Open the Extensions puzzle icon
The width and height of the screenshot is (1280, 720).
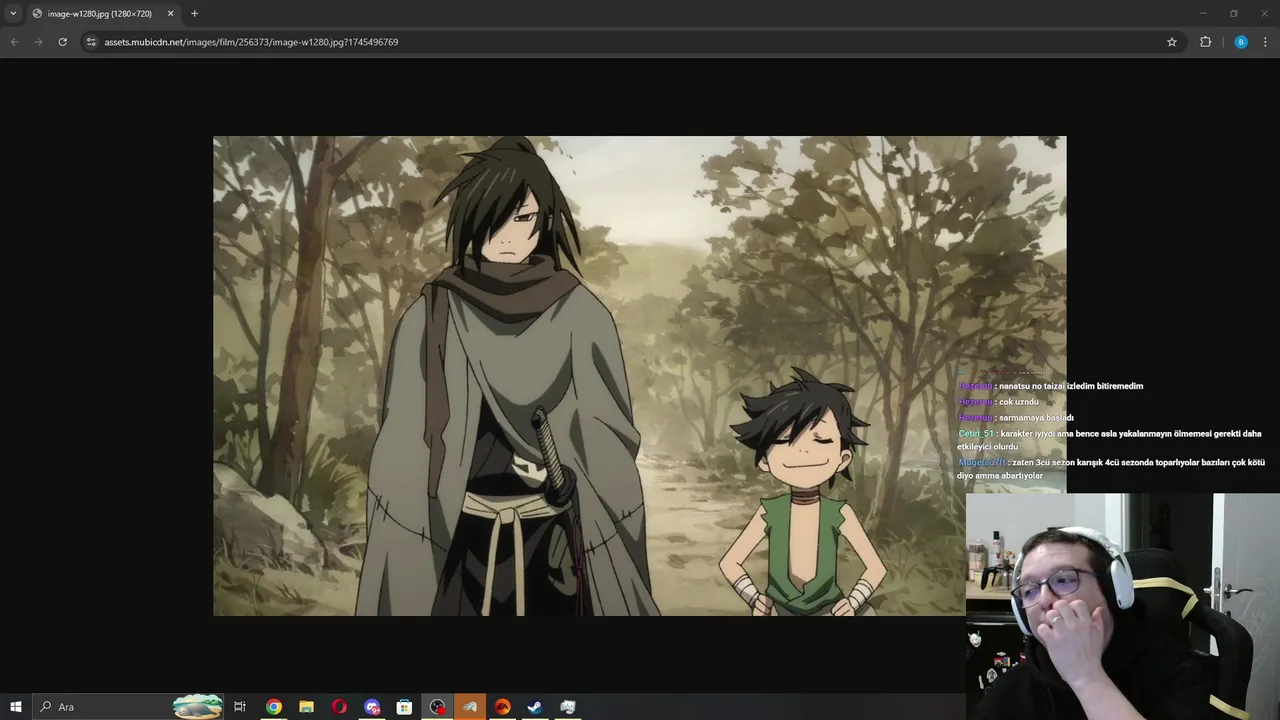point(1205,42)
